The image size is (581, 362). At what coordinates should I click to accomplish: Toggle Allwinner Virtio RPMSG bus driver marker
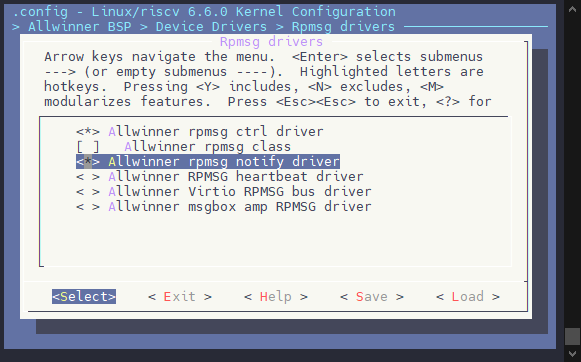[x=88, y=192]
